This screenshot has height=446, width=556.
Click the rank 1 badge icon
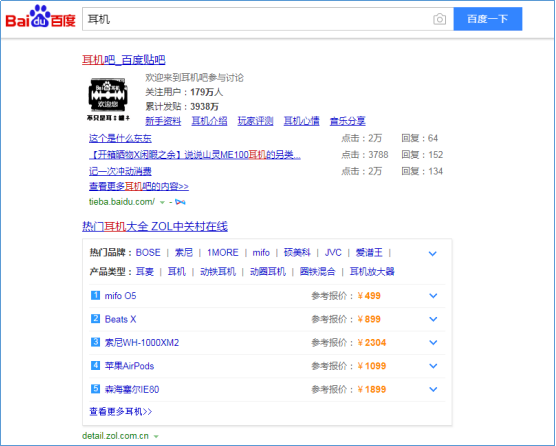tap(95, 295)
